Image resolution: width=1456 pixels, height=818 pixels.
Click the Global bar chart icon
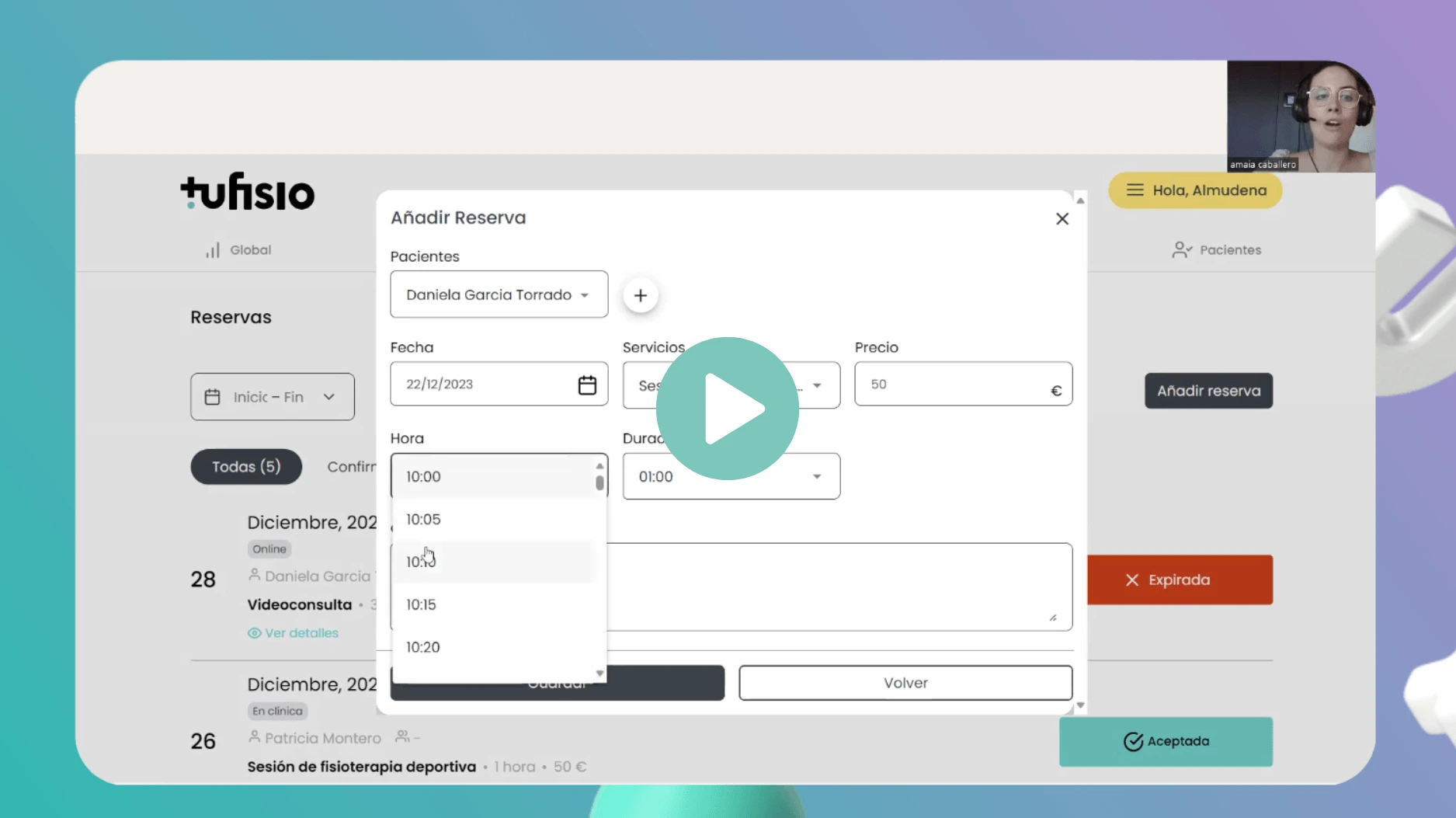(213, 250)
